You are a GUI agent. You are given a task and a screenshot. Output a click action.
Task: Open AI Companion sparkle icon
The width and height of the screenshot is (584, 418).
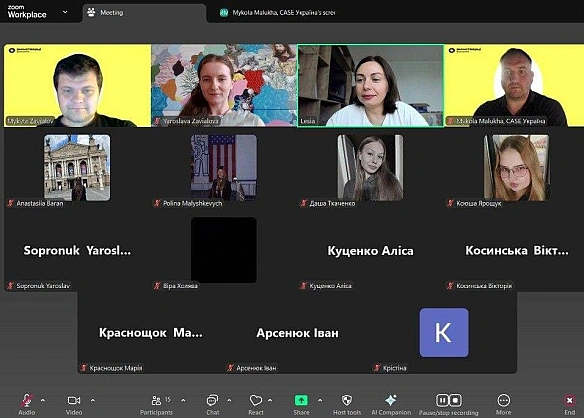[391, 400]
